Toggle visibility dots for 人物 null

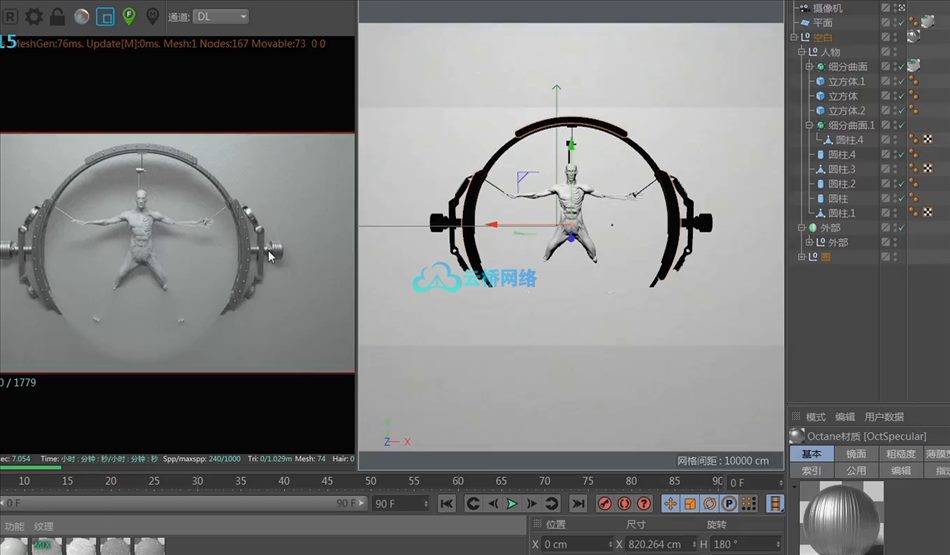point(894,52)
